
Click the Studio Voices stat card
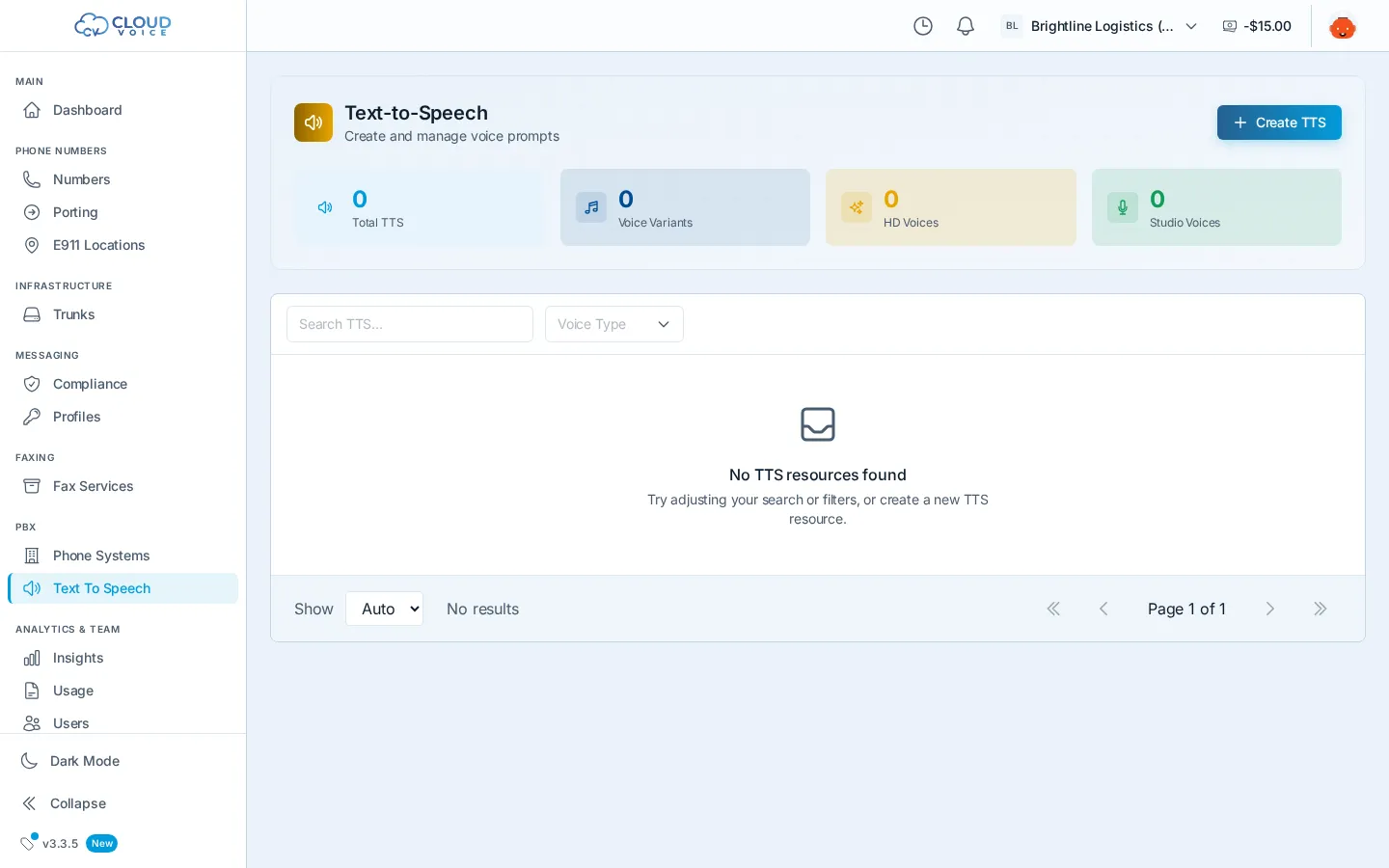coord(1216,207)
